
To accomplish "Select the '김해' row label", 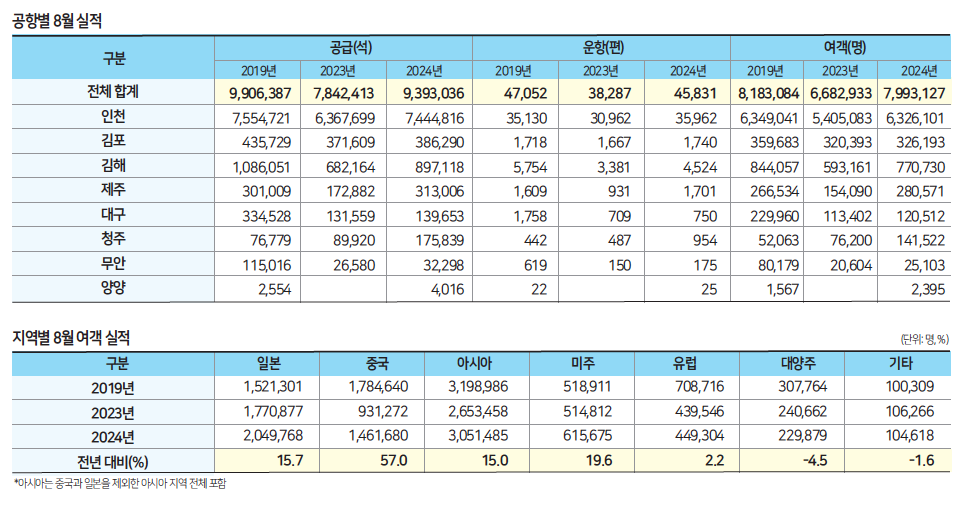I will pyautogui.click(x=113, y=166).
